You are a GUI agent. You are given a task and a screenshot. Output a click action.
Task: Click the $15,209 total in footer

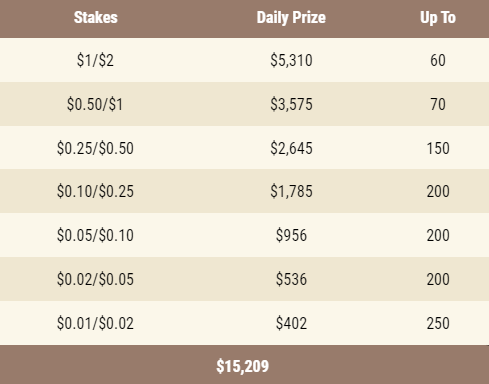pos(243,366)
